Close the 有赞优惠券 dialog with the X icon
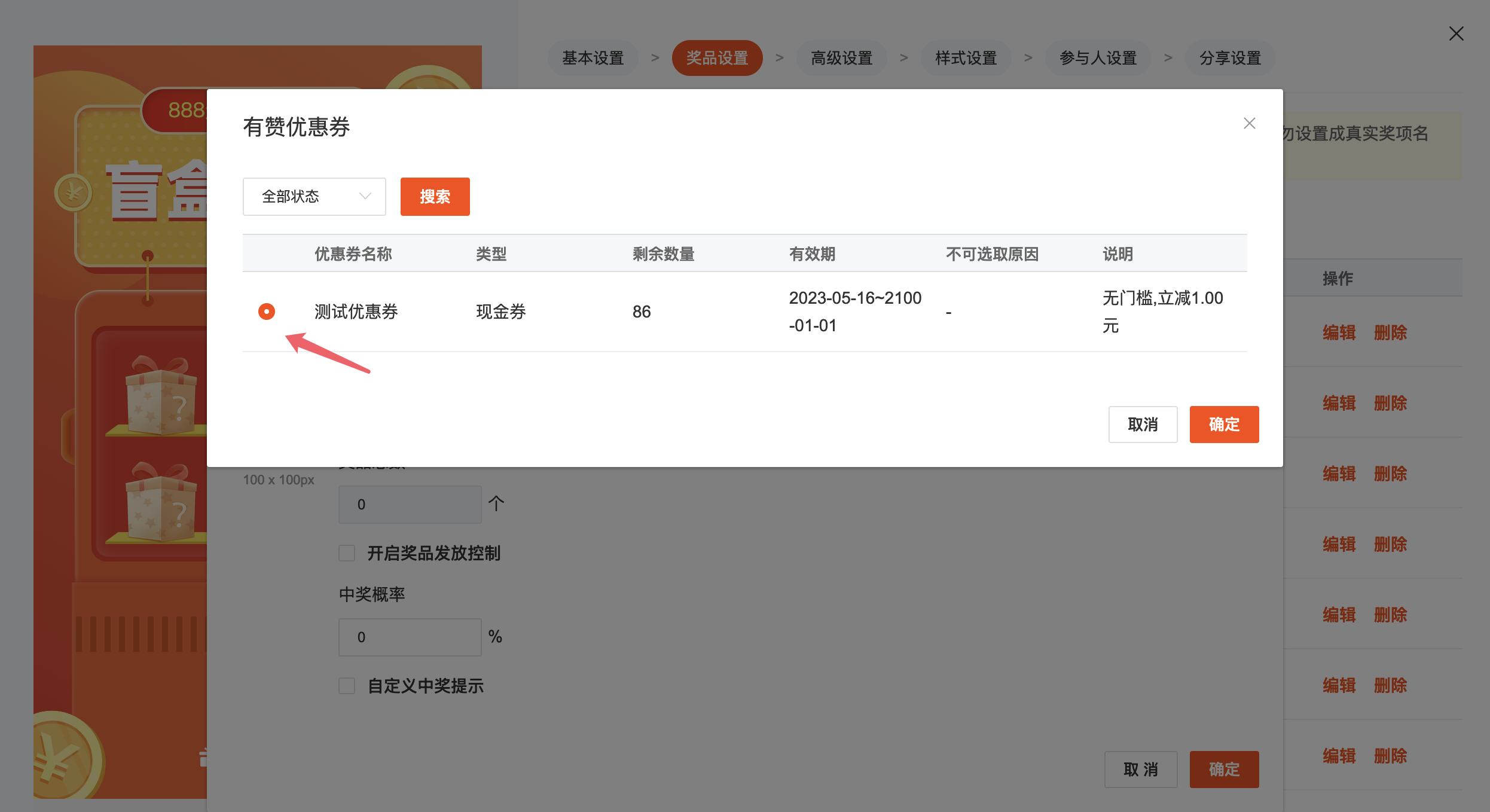Image resolution: width=1490 pixels, height=812 pixels. coord(1249,123)
